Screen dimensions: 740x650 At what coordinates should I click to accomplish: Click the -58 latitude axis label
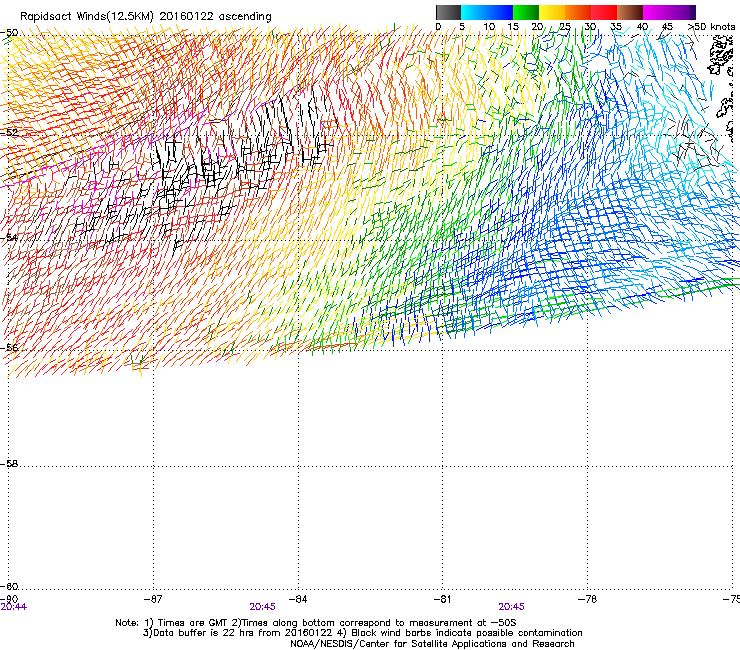coord(9,464)
